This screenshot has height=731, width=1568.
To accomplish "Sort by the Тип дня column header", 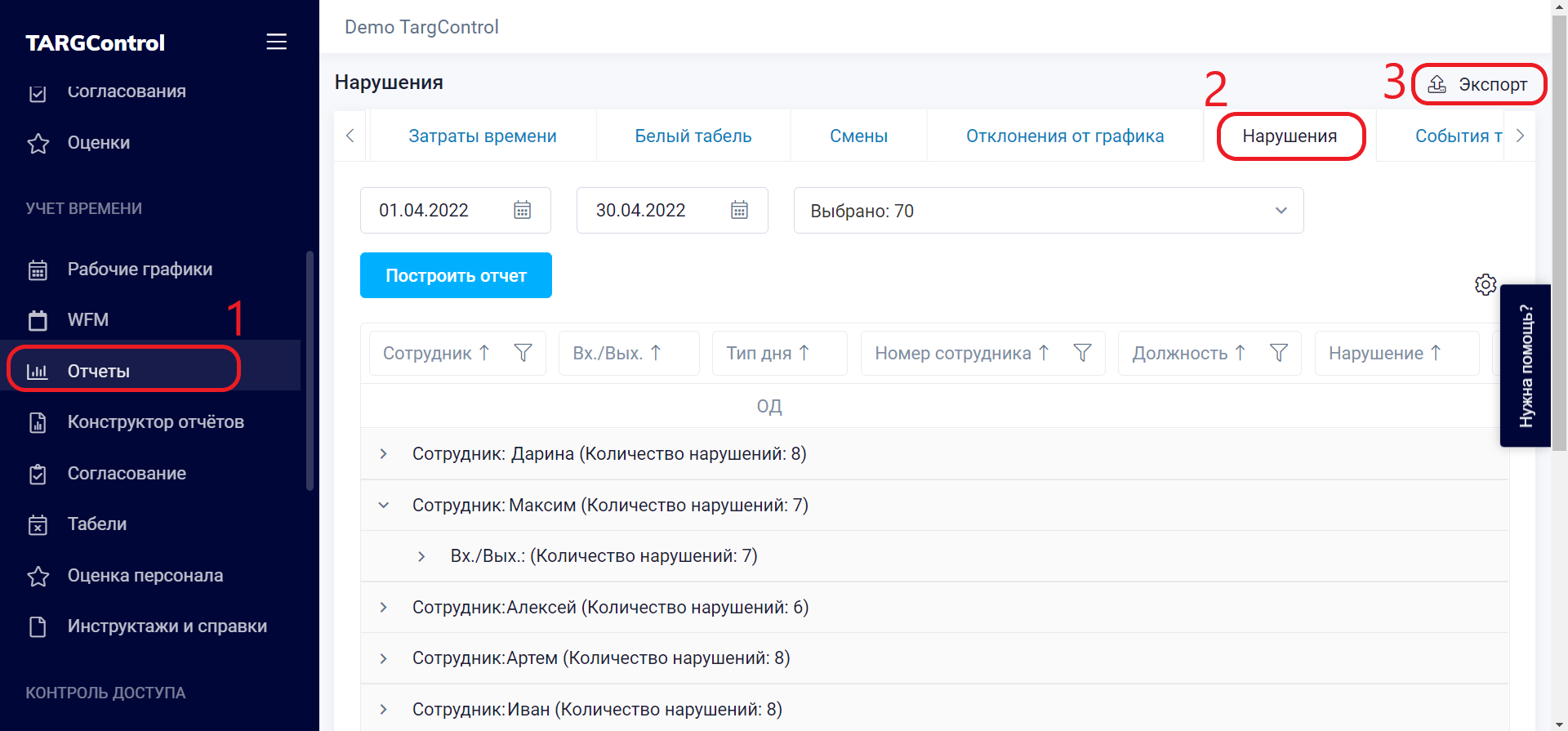I will click(768, 353).
